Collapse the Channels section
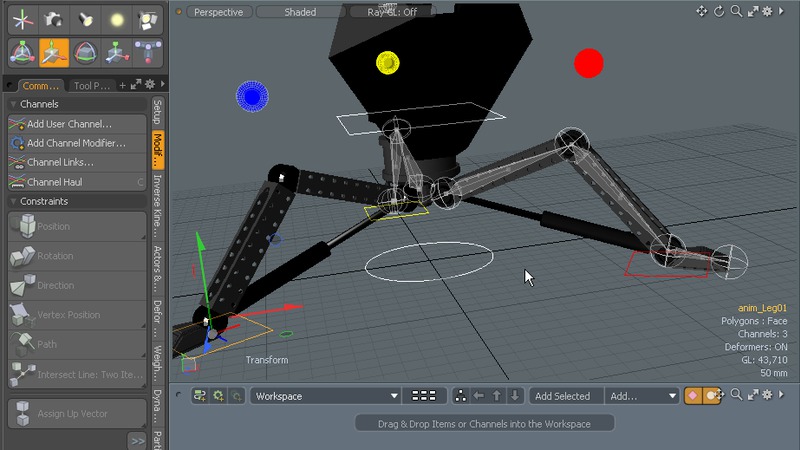The height and width of the screenshot is (450, 800). (14, 104)
